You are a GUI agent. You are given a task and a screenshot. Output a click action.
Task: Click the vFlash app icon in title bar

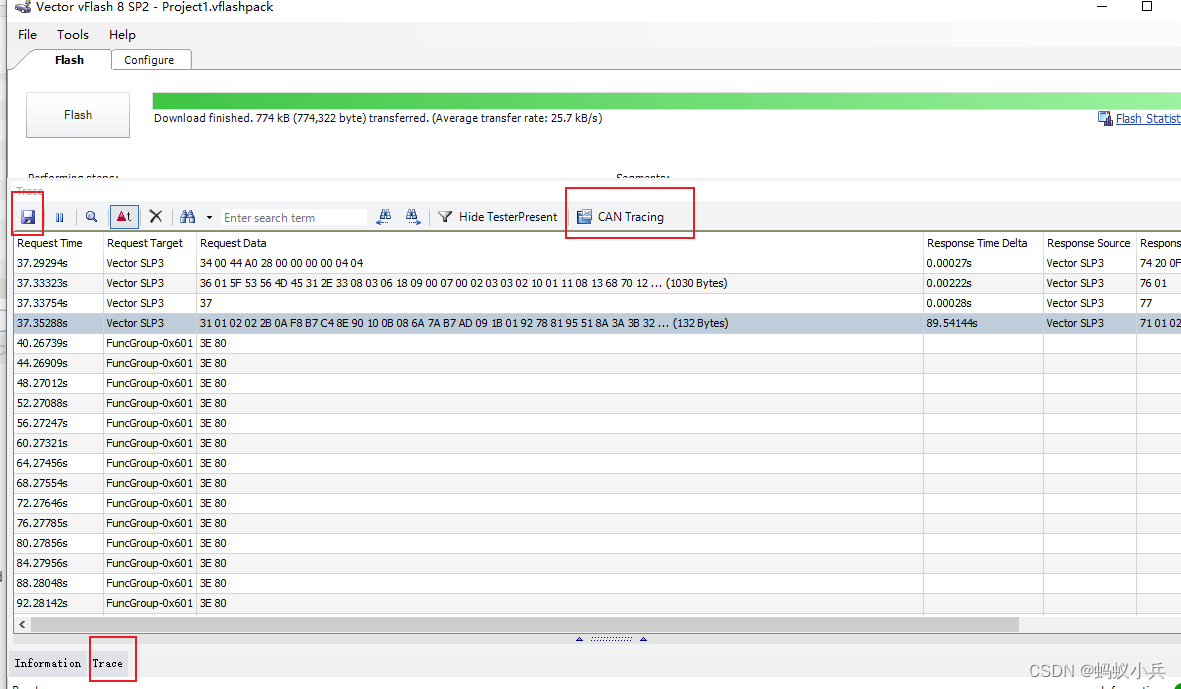pos(23,8)
